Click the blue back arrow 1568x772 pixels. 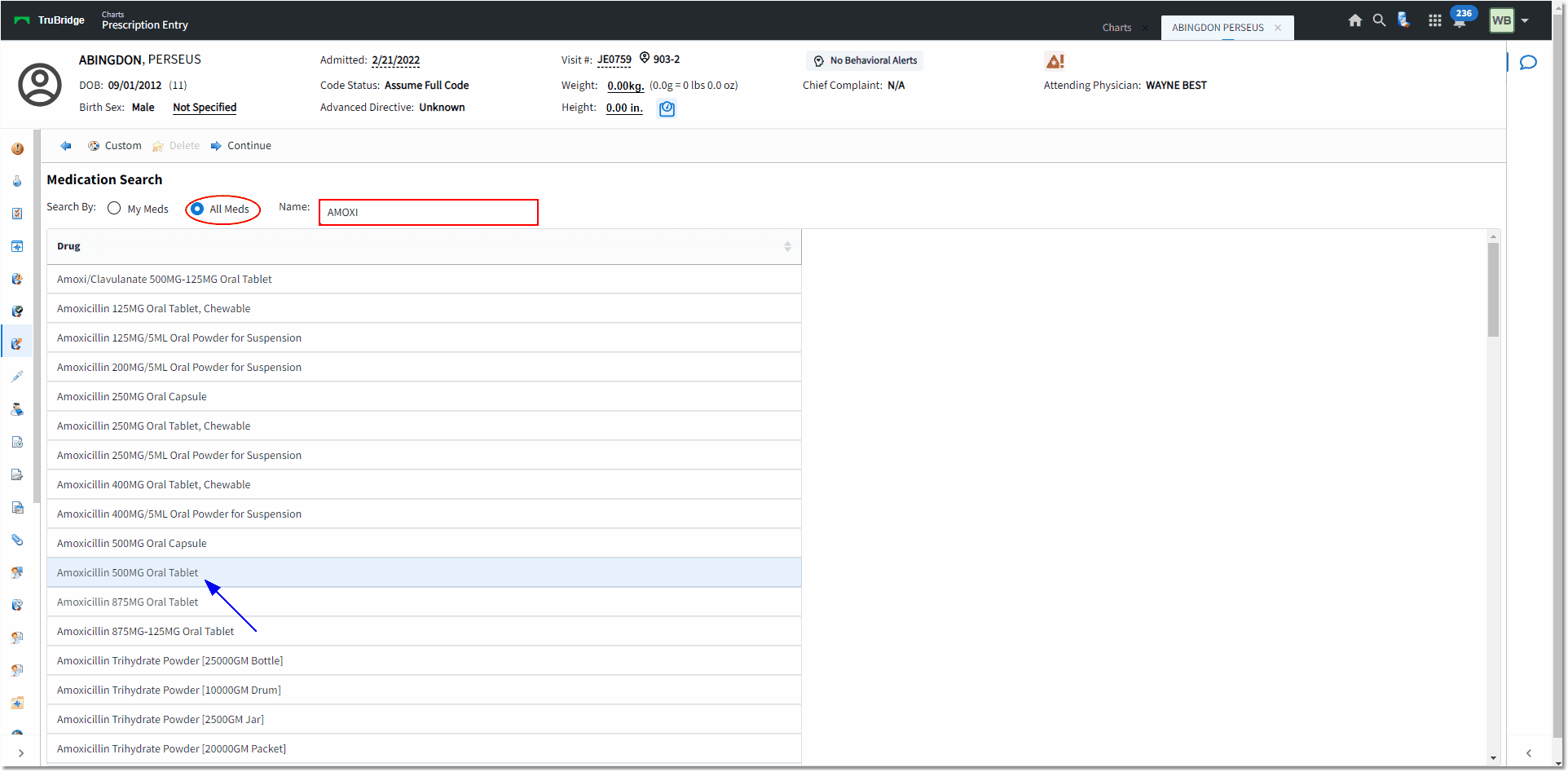click(66, 146)
